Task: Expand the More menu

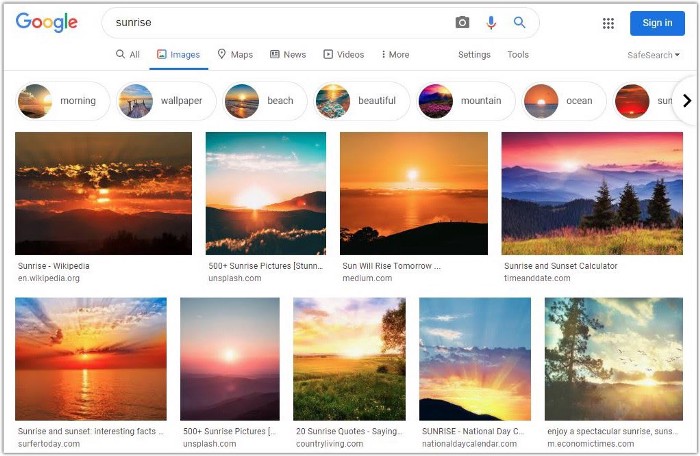Action: coord(395,55)
